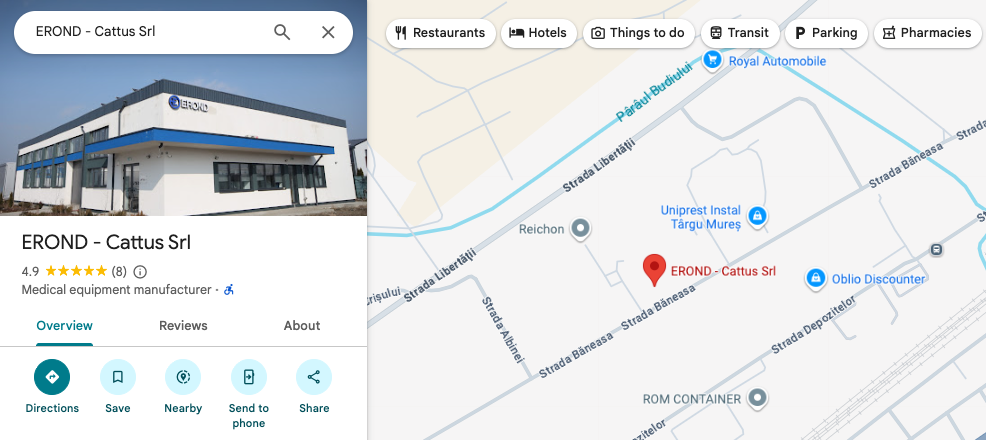The width and height of the screenshot is (986, 440).
Task: Open Directions to EROND
Action: pos(52,377)
